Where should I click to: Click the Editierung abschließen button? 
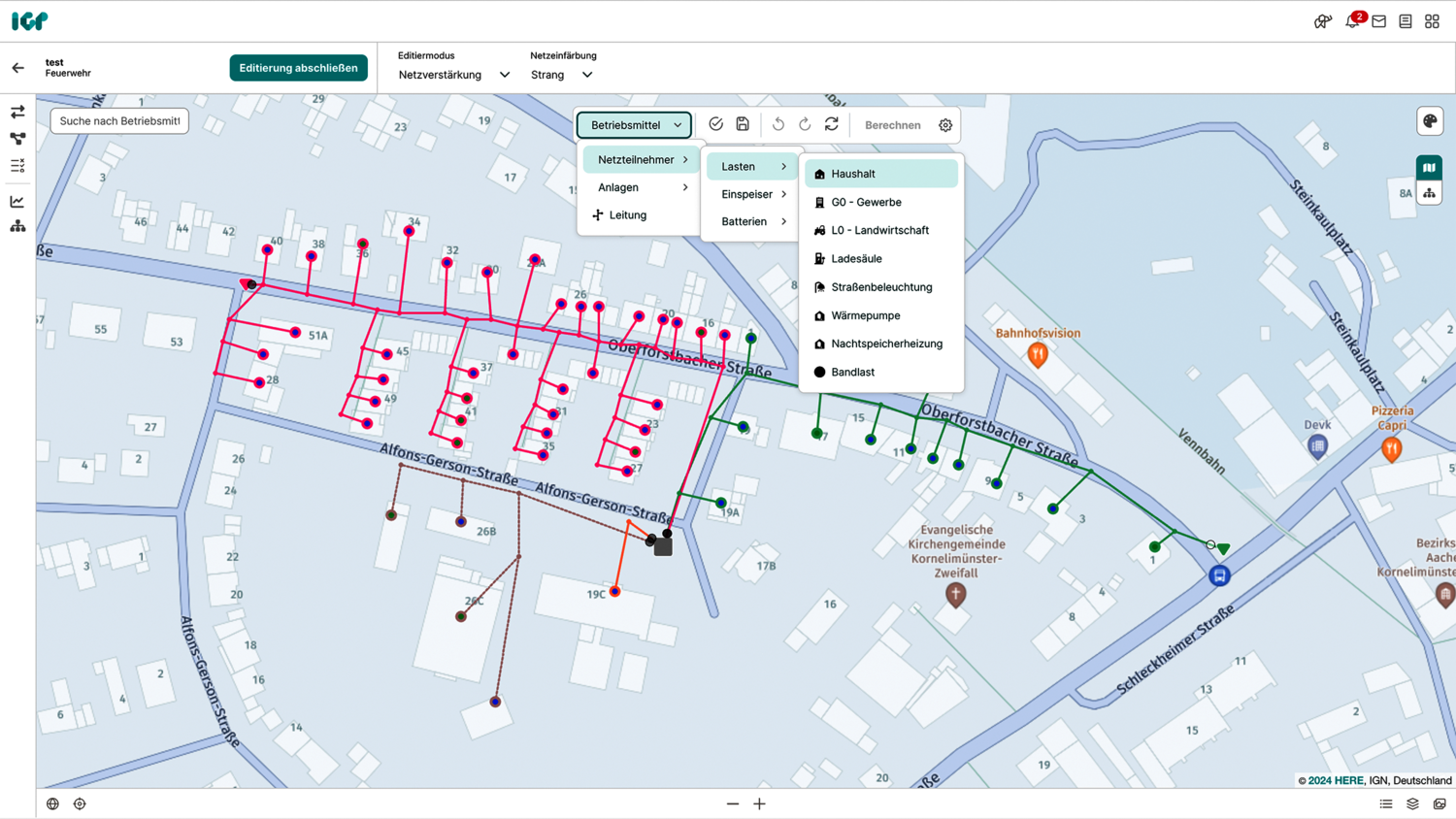(x=298, y=68)
